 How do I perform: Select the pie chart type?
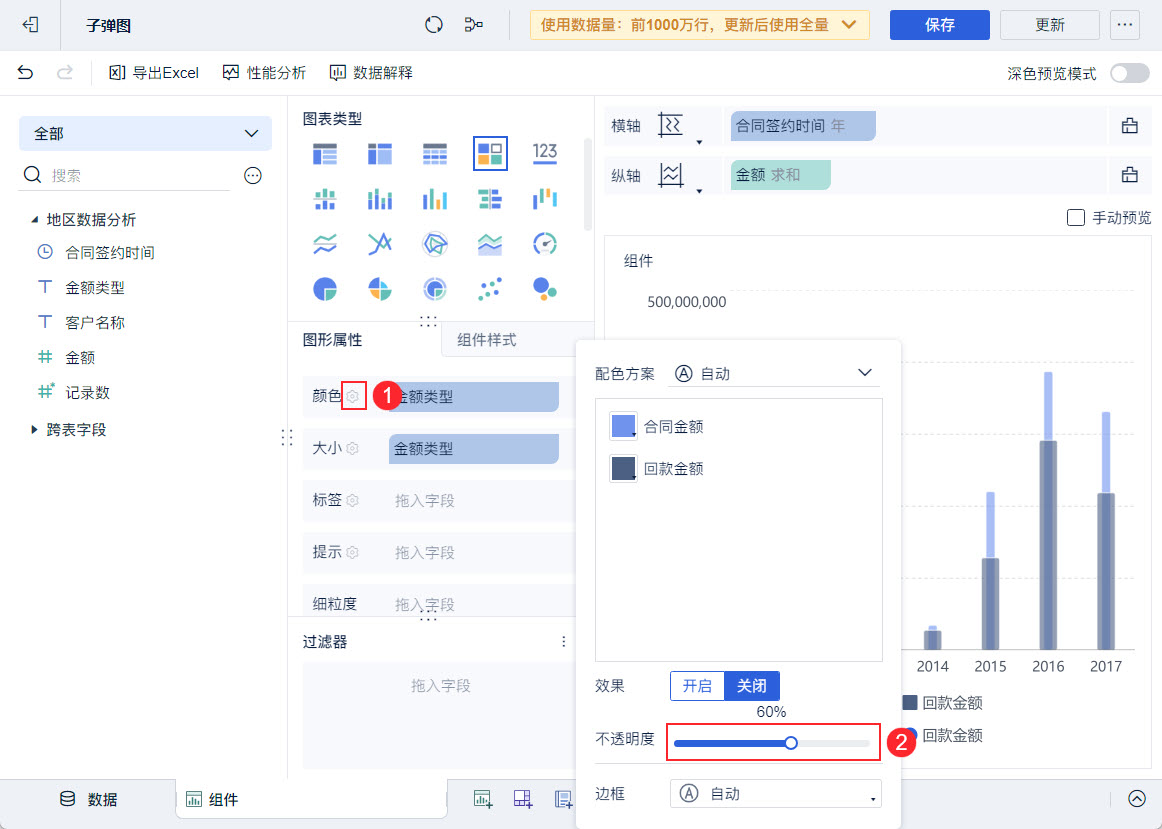pyautogui.click(x=325, y=289)
